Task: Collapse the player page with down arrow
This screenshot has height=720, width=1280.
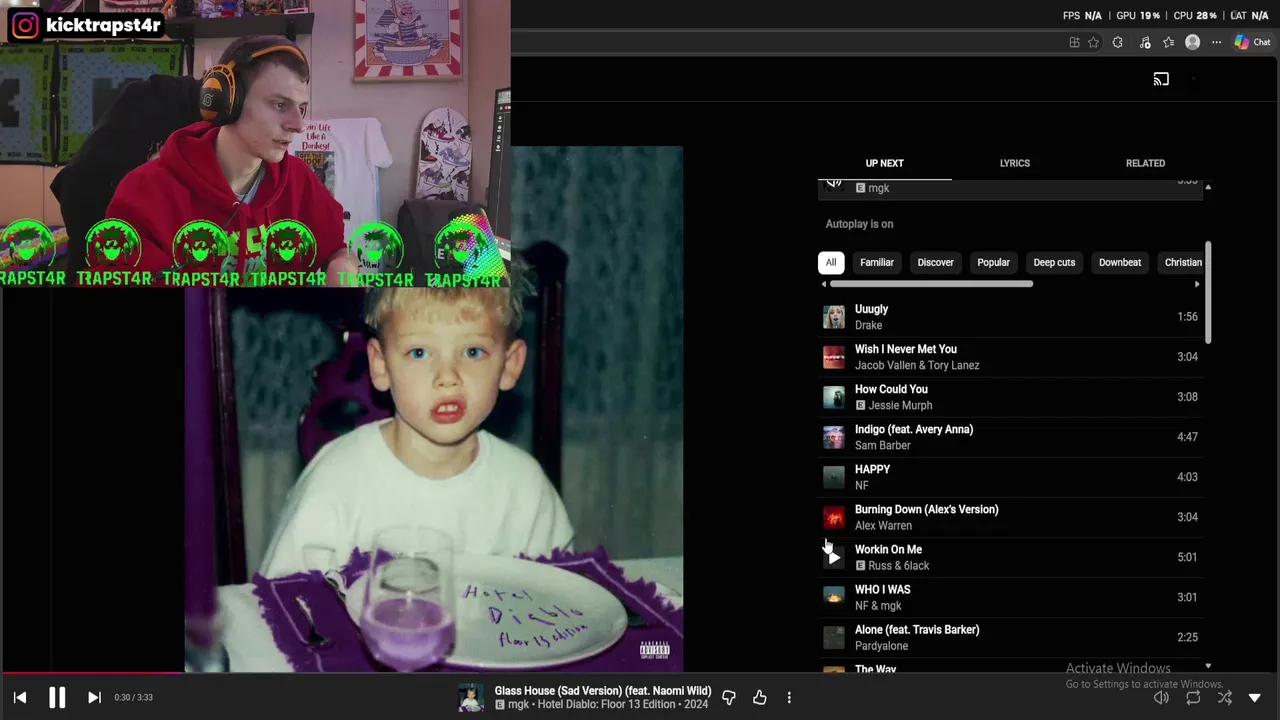Action: pyautogui.click(x=1255, y=697)
